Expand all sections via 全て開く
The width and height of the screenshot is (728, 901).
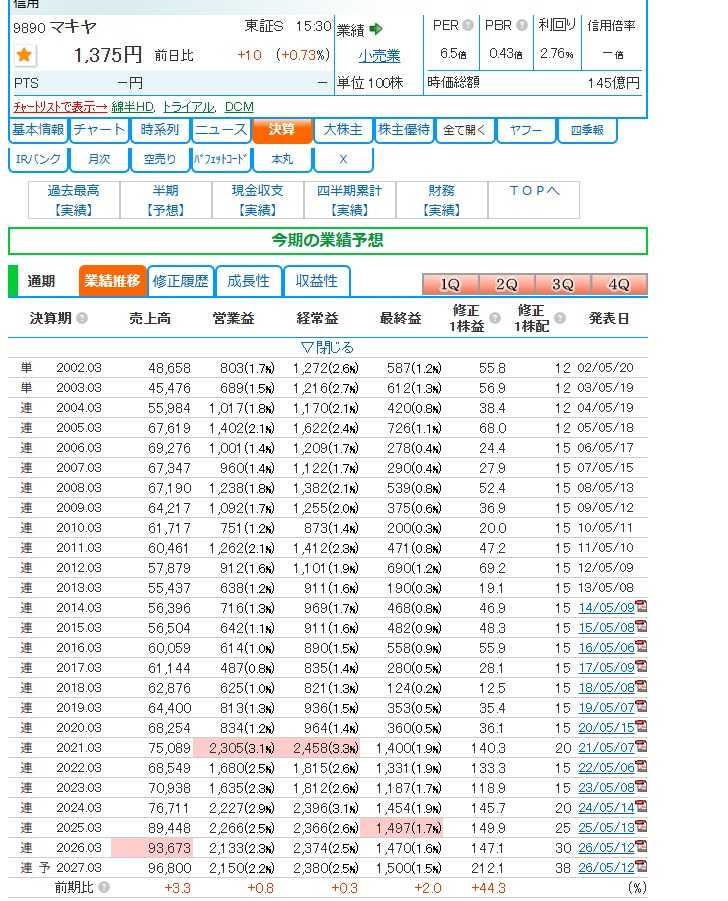(464, 130)
